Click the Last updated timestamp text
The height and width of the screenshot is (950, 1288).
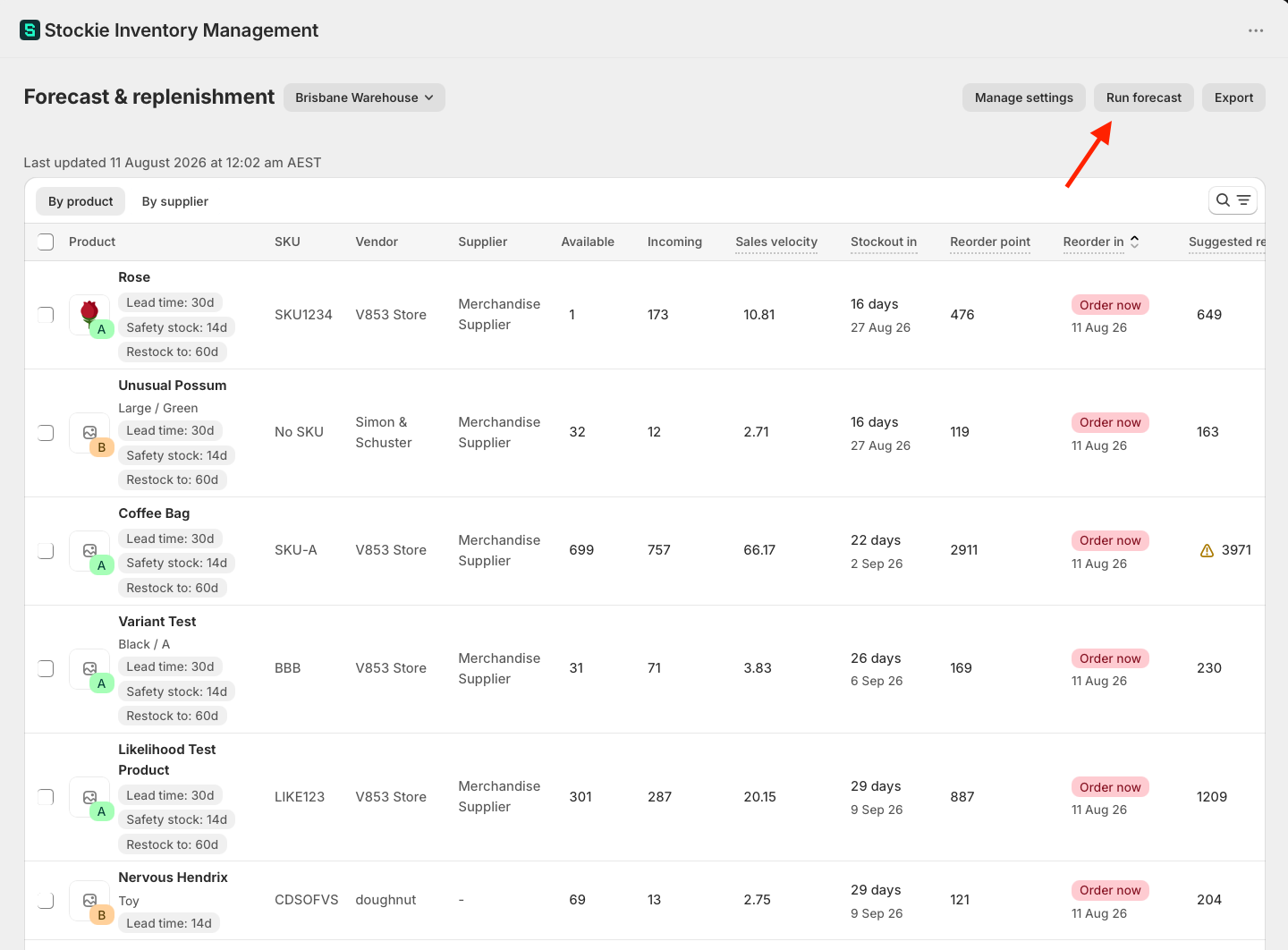click(173, 163)
